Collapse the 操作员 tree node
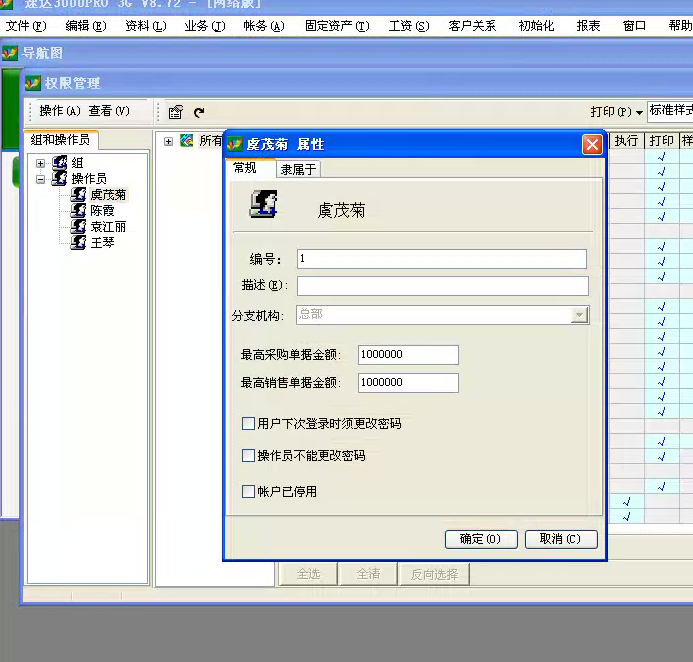This screenshot has height=662, width=693. click(x=41, y=179)
